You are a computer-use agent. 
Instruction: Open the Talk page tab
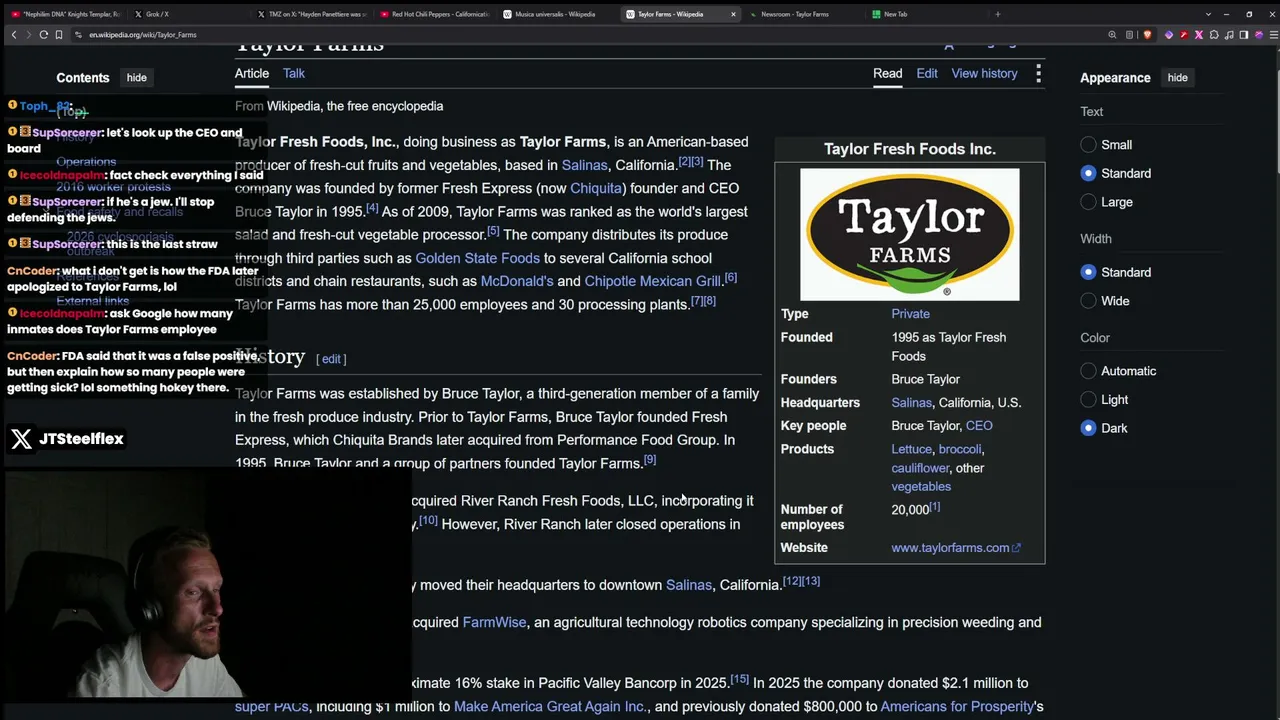point(294,73)
